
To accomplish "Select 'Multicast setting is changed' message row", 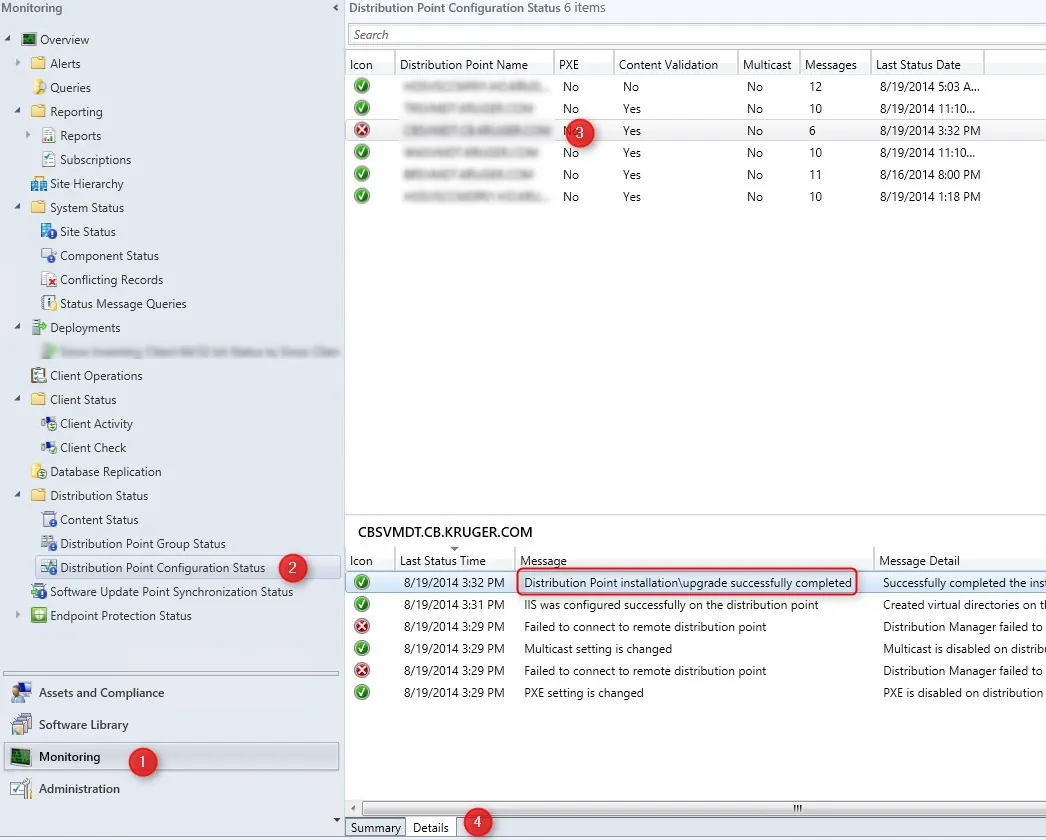I will 696,649.
